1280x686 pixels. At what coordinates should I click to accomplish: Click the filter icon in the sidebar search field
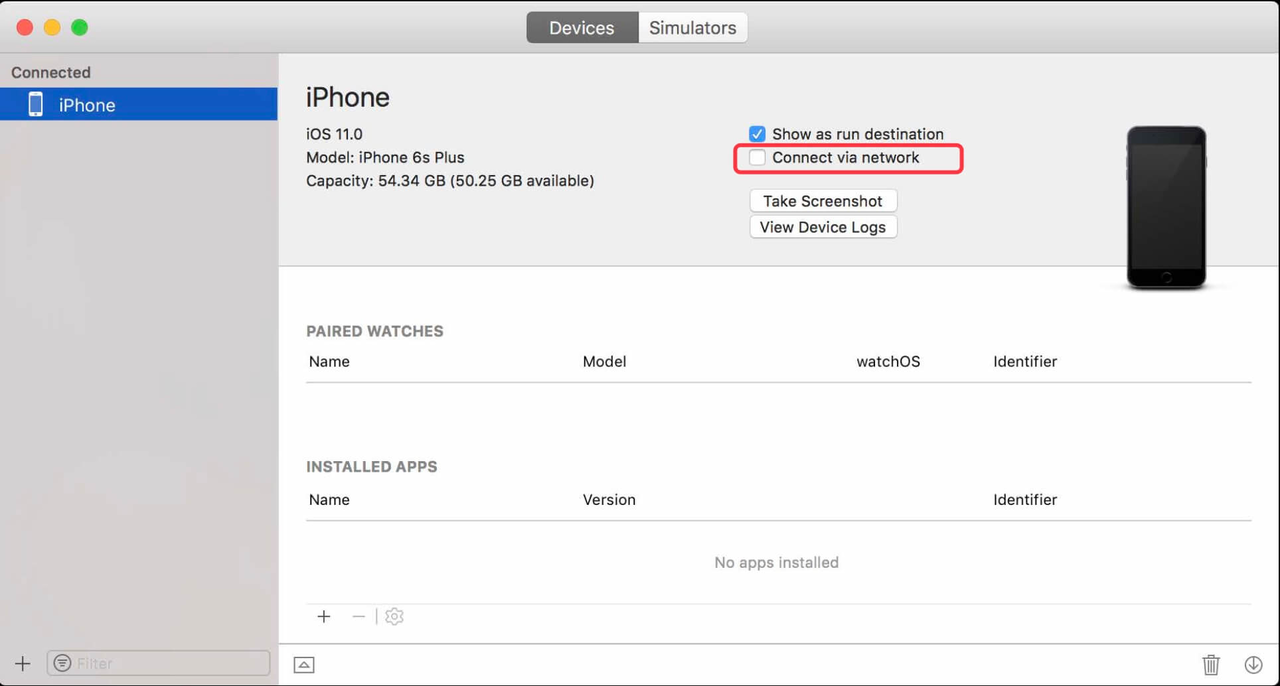click(x=63, y=663)
